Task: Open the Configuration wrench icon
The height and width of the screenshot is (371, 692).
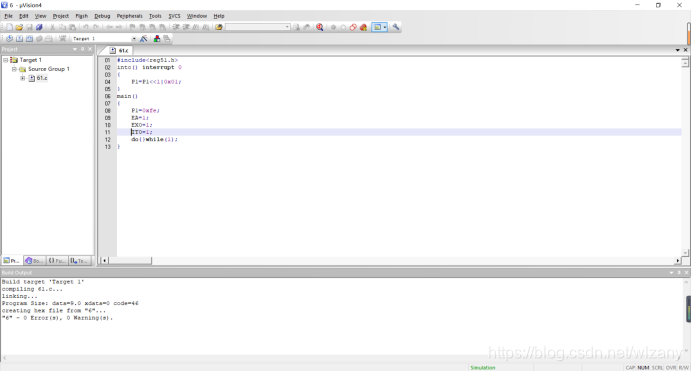Action: (x=396, y=27)
